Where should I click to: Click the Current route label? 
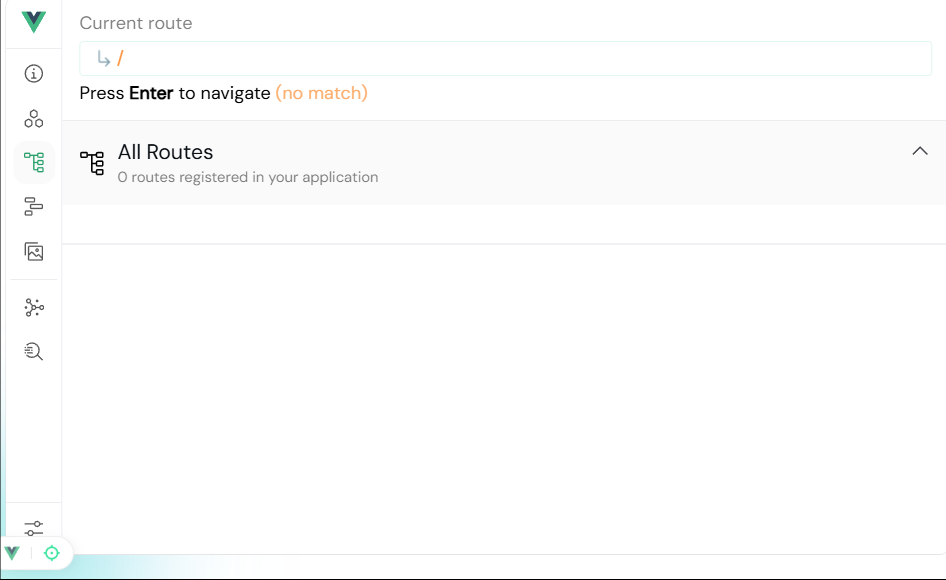click(136, 23)
